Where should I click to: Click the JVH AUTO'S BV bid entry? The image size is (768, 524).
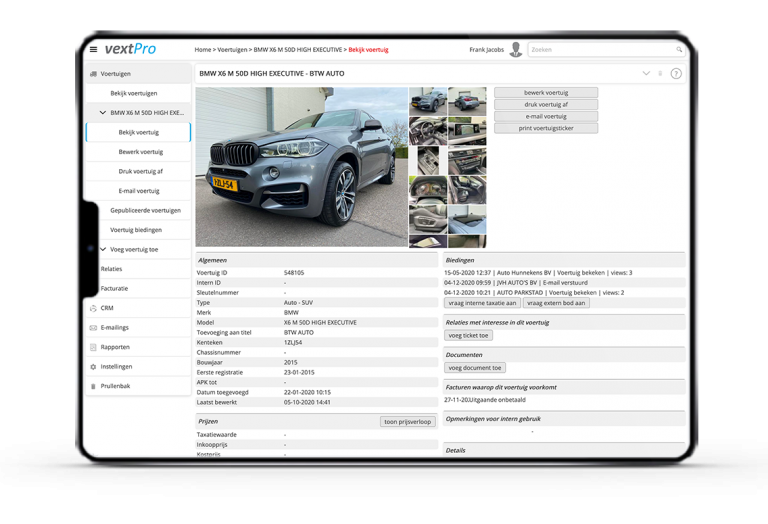(x=516, y=283)
